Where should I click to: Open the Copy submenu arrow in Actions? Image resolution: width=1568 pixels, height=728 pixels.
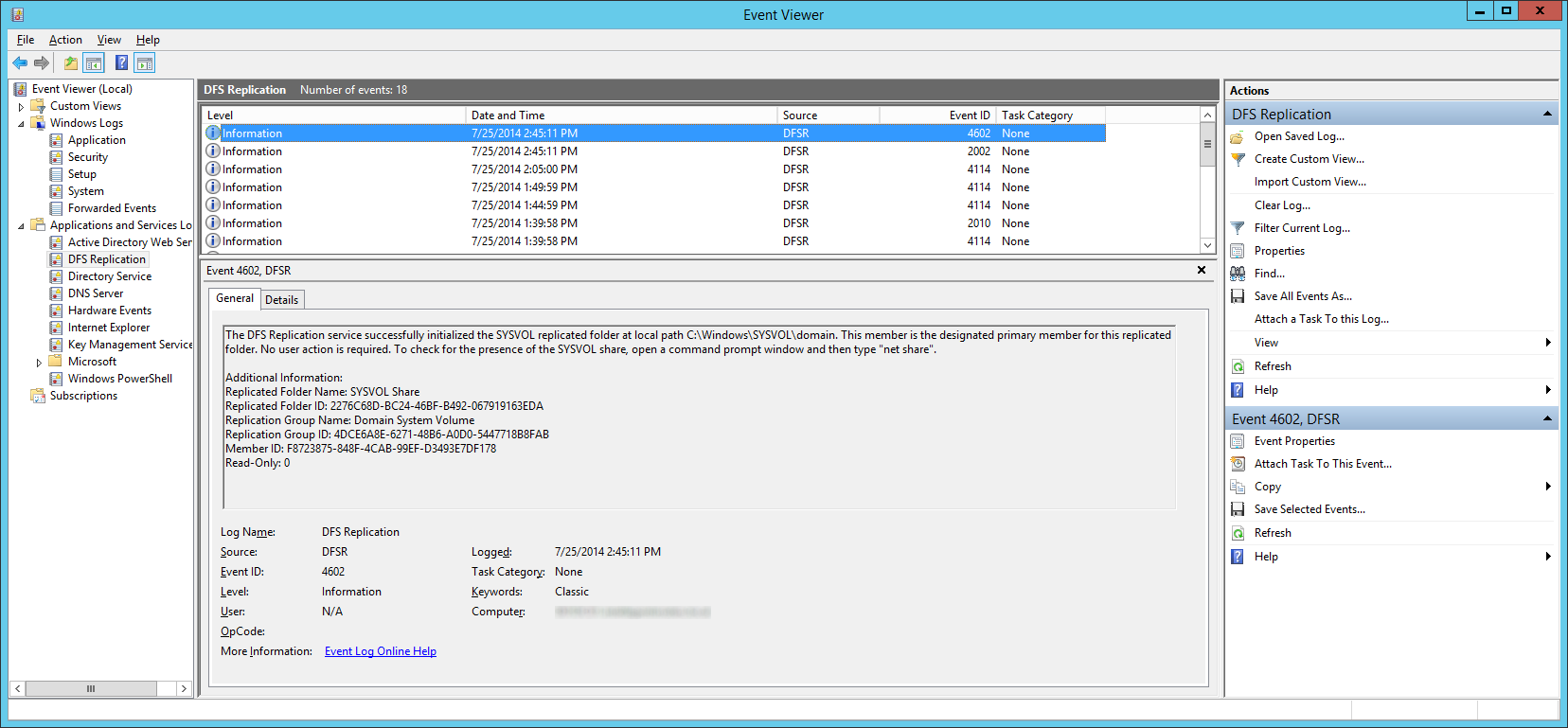pos(1548,487)
